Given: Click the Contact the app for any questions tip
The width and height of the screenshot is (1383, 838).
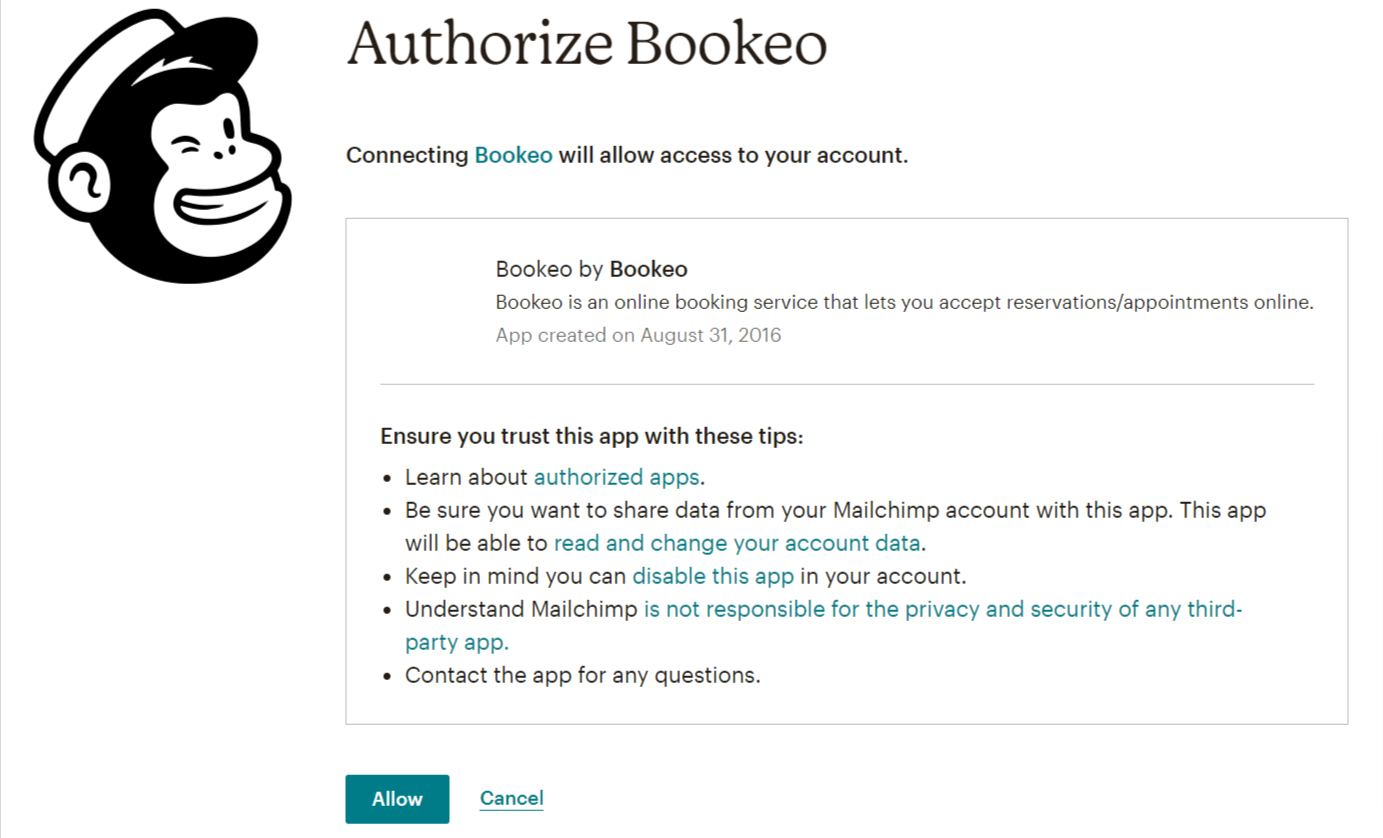Looking at the screenshot, I should (583, 675).
